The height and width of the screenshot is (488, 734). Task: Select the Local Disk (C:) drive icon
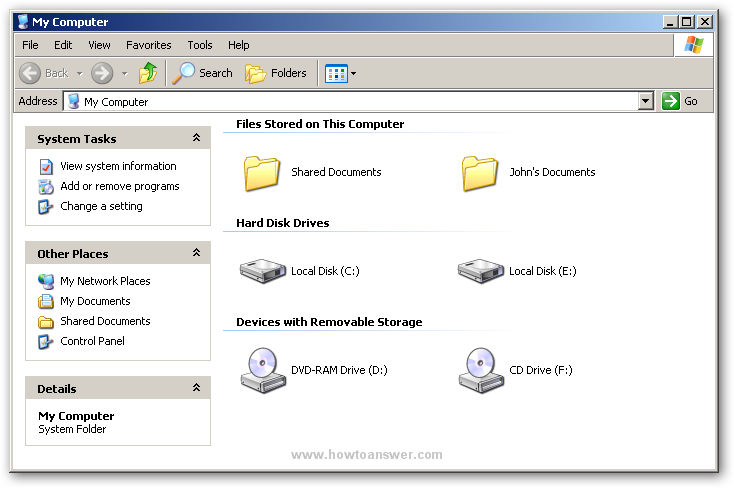tap(263, 271)
